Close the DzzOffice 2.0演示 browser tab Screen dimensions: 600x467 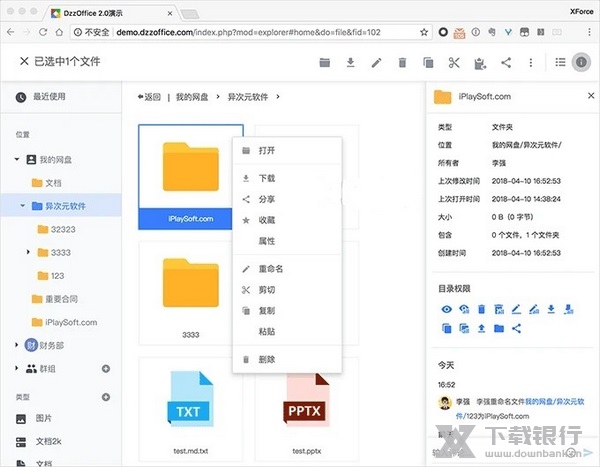[x=170, y=13]
